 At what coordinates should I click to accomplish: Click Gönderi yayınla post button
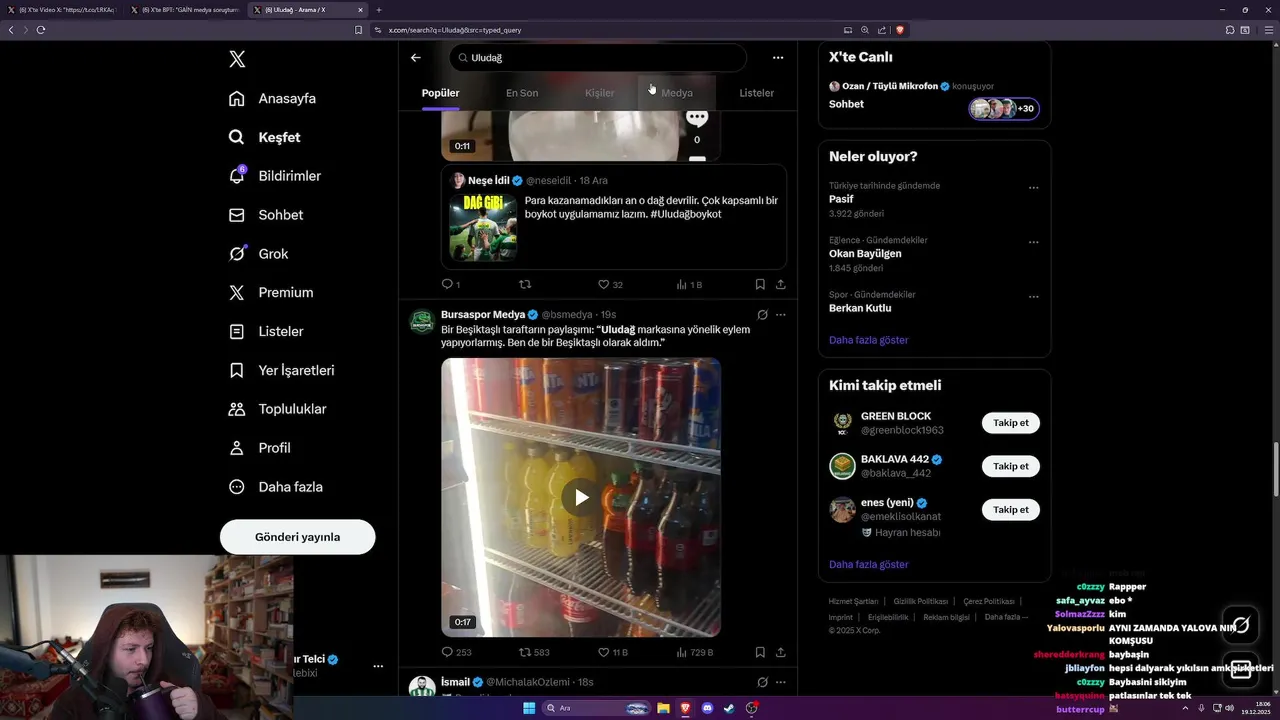[x=297, y=537]
